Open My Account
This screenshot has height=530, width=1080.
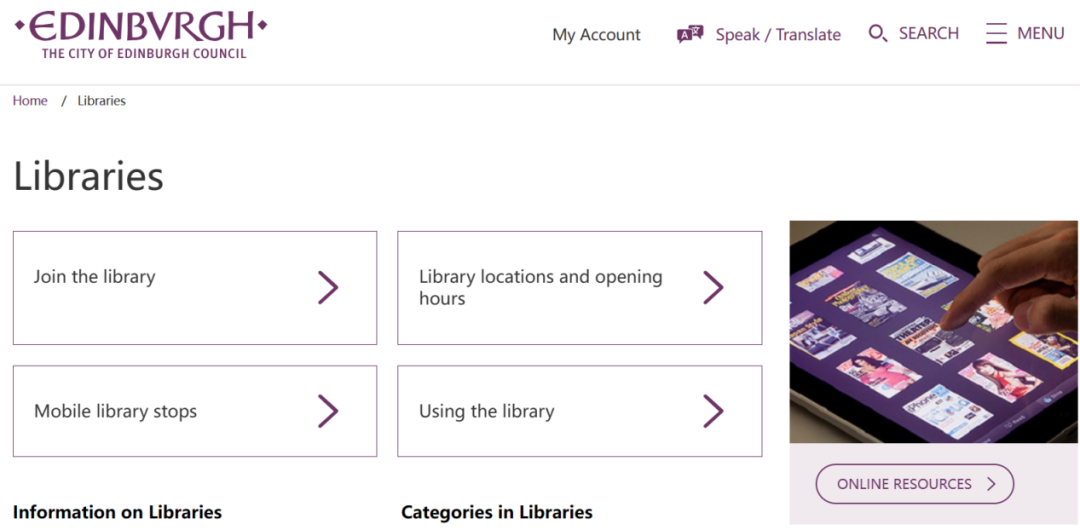(596, 34)
